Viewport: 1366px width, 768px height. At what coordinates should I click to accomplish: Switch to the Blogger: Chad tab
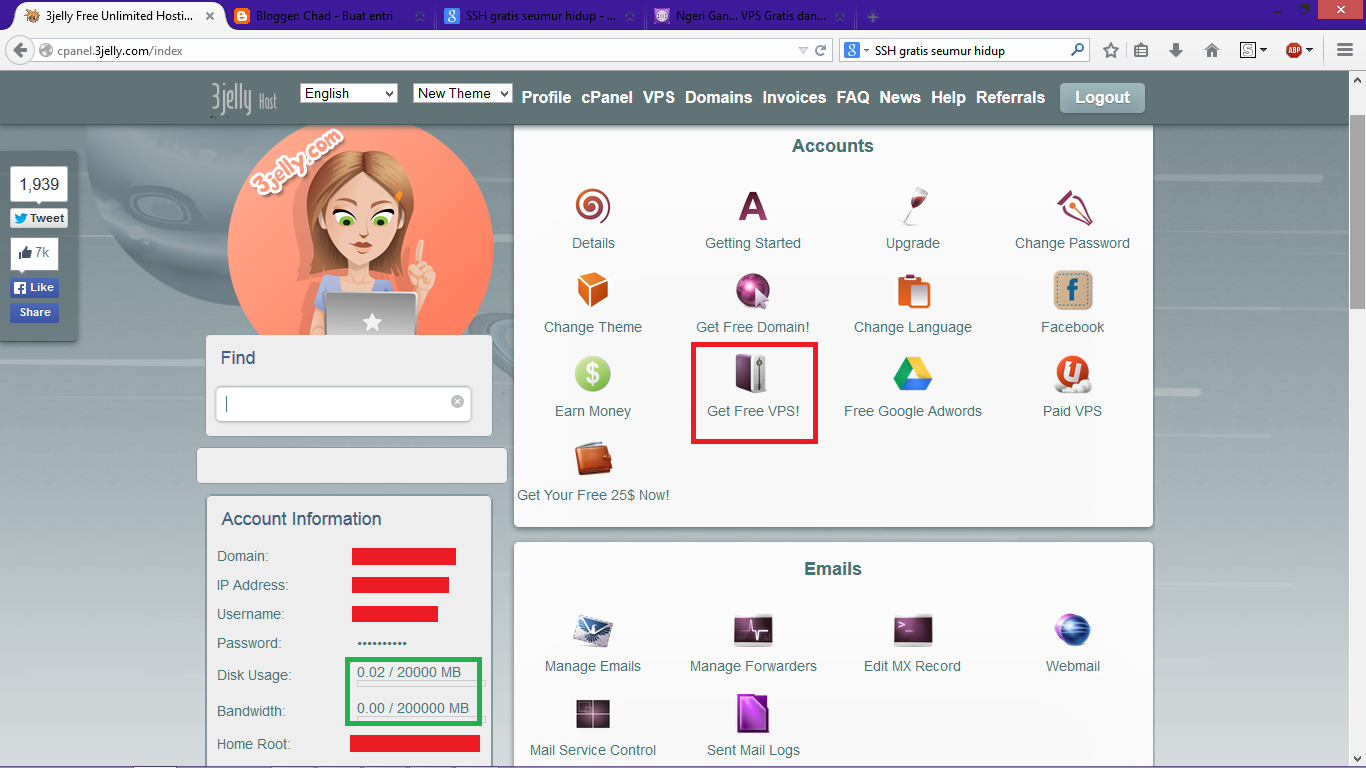point(328,16)
